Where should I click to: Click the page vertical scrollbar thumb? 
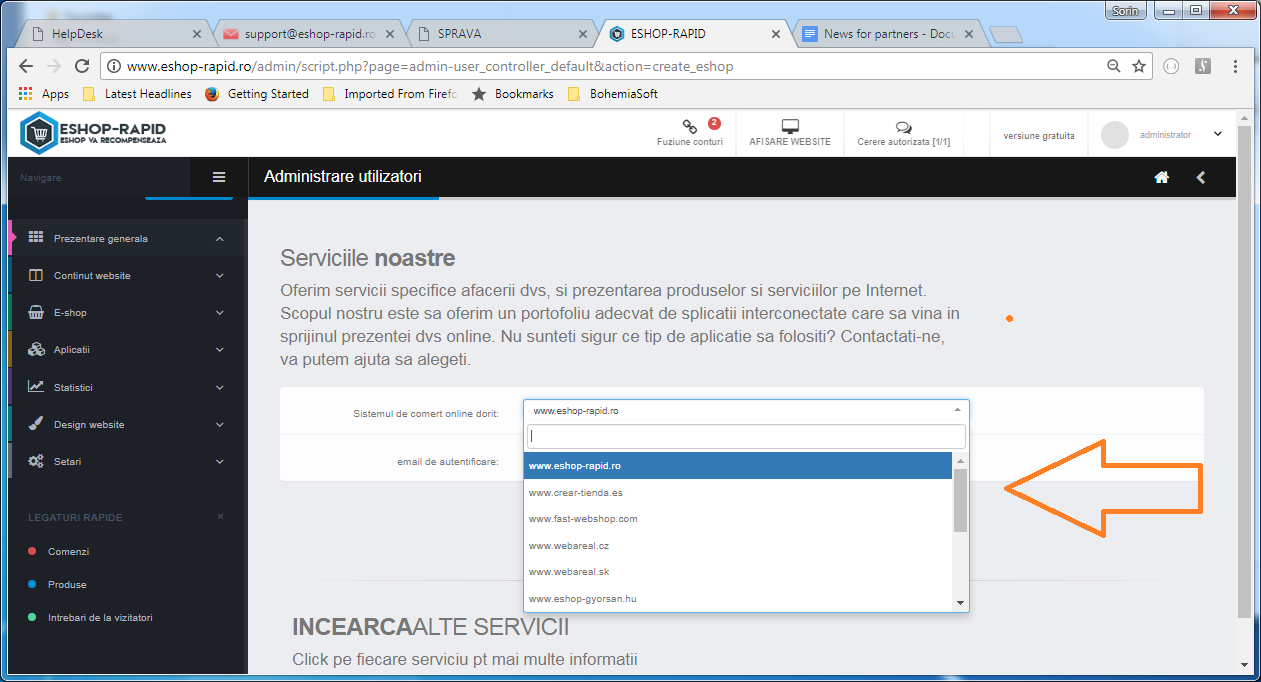[x=1243, y=370]
